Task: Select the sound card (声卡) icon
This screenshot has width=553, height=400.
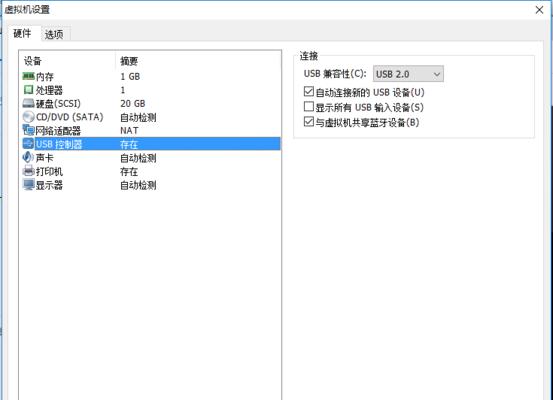Action: click(28, 157)
